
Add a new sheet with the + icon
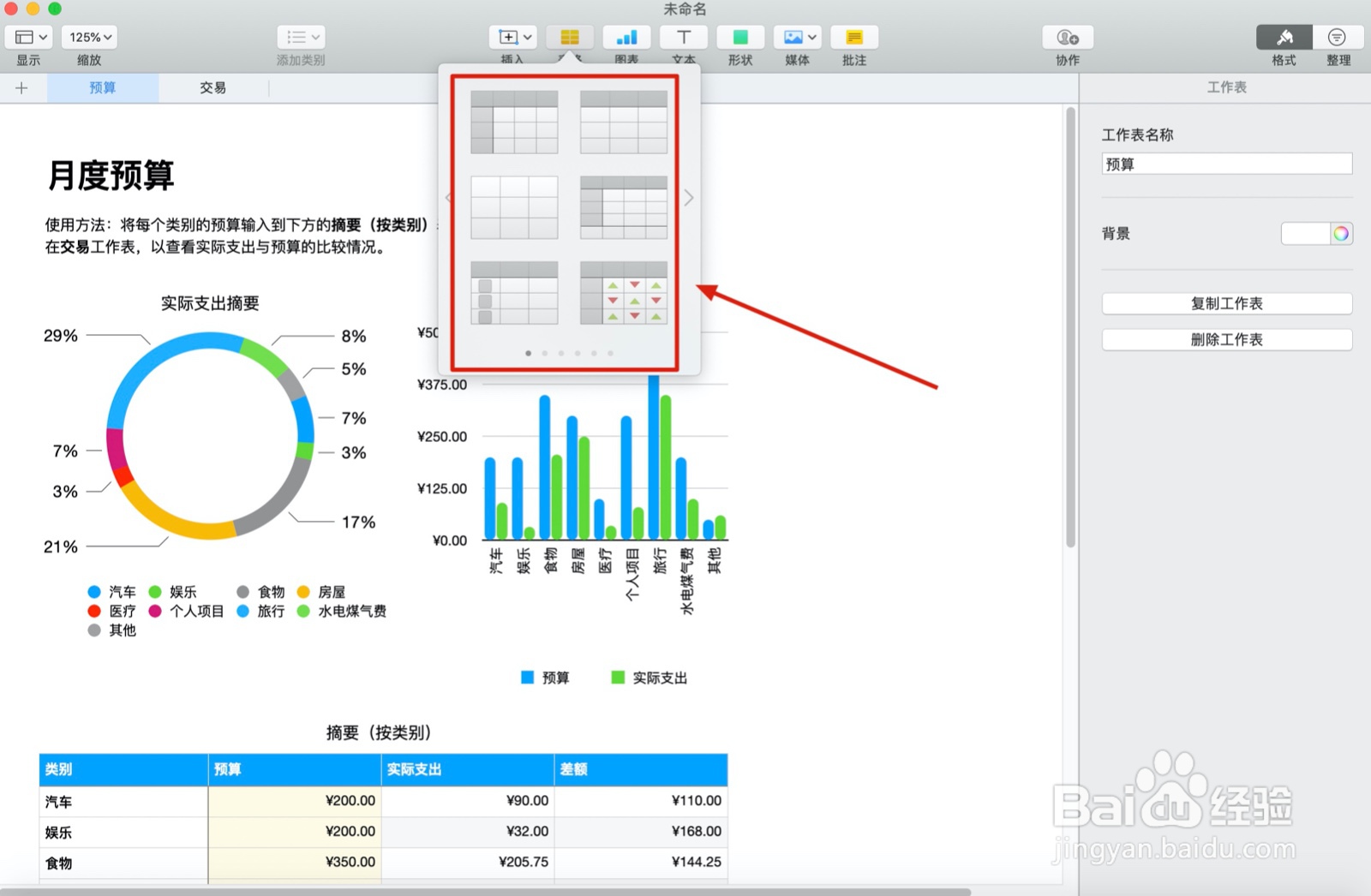22,87
